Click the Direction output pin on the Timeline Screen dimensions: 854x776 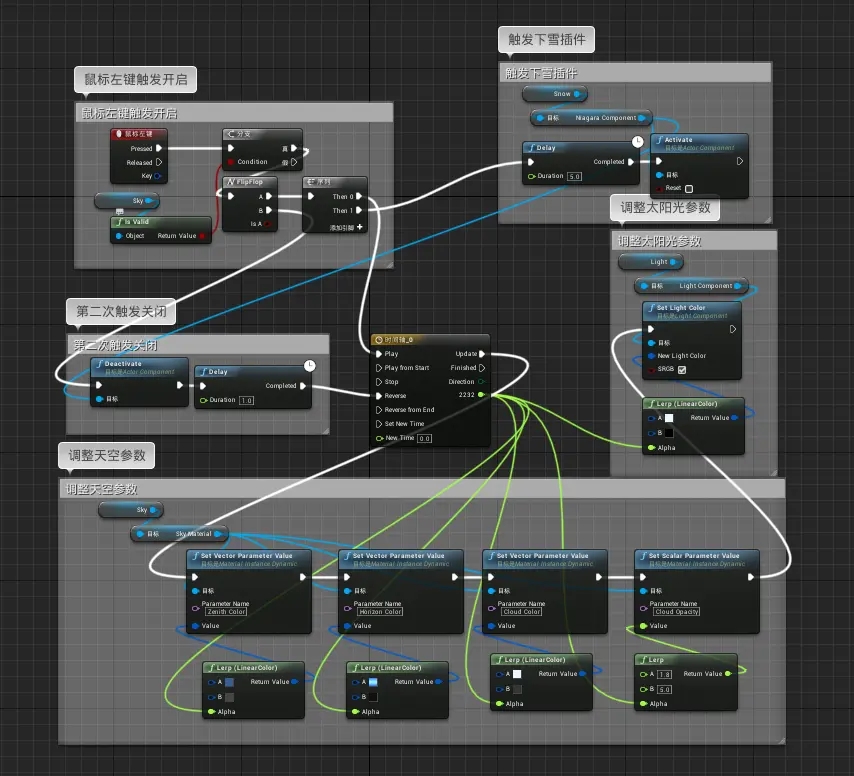click(481, 382)
